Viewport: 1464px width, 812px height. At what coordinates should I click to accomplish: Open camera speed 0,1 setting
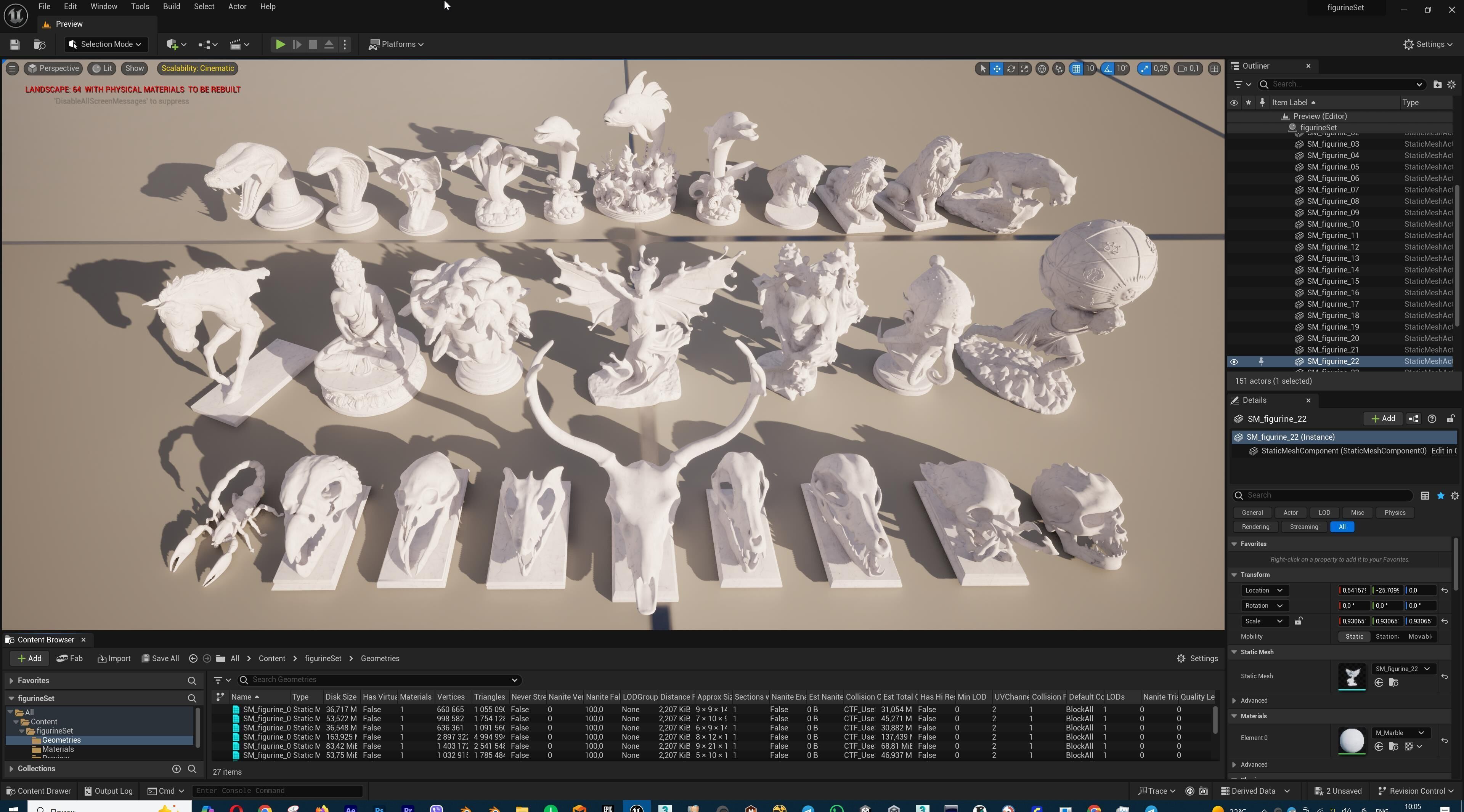click(1188, 69)
